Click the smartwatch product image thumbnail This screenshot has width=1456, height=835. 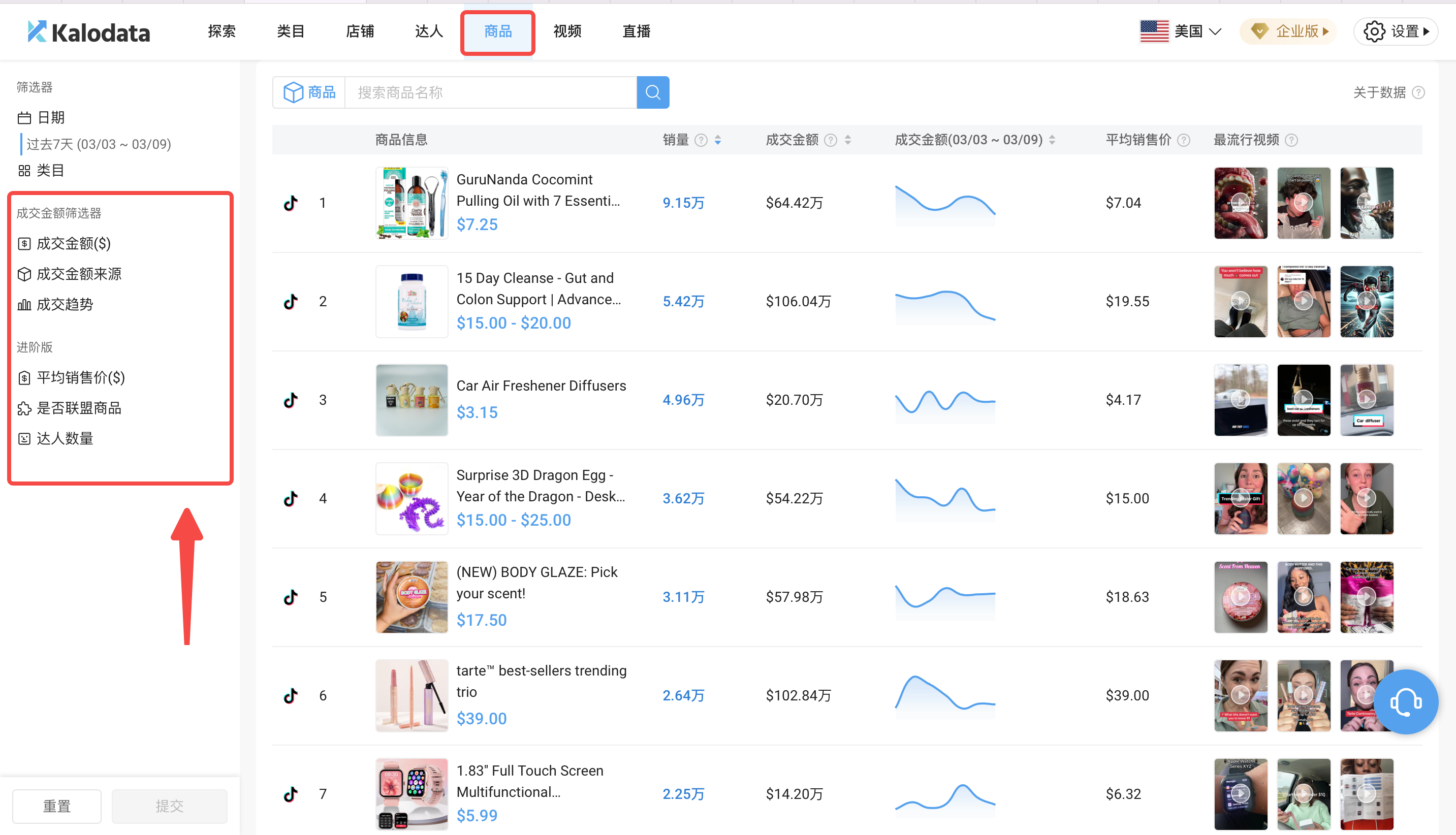(x=412, y=794)
